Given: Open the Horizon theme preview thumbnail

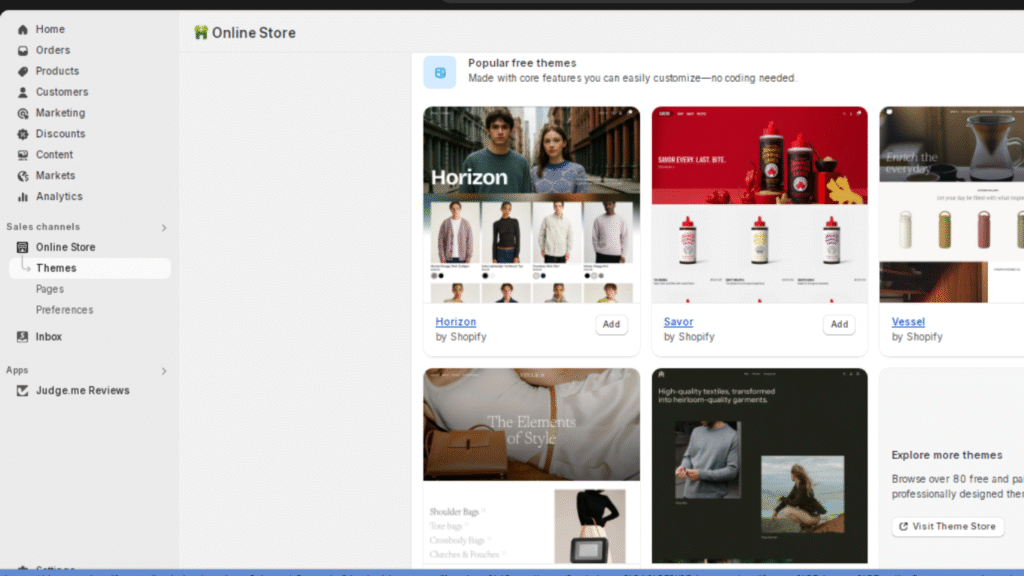Looking at the screenshot, I should click(x=532, y=205).
